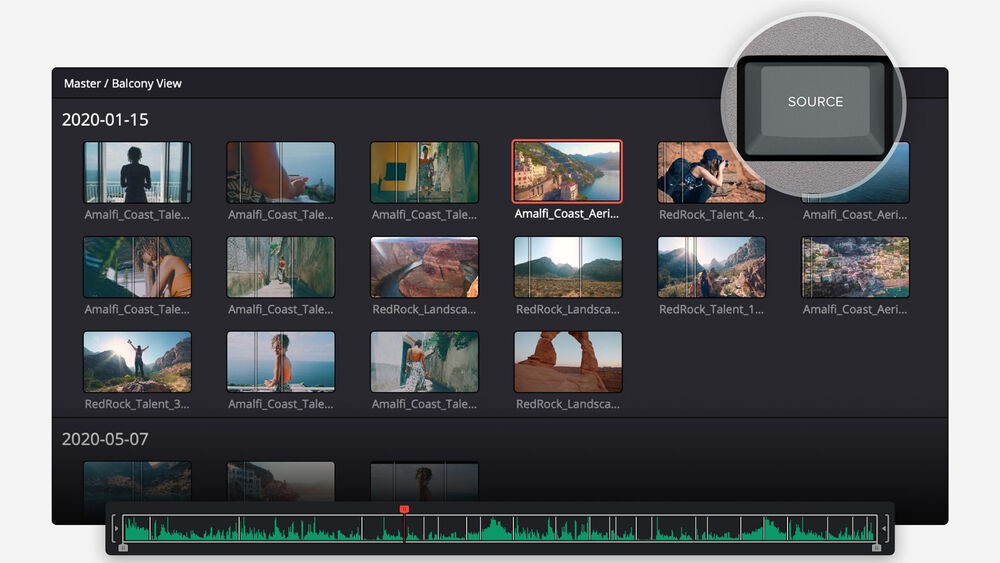Select the RedRock_Talent_4 photographer clip
The image size is (1000, 563).
[710, 172]
